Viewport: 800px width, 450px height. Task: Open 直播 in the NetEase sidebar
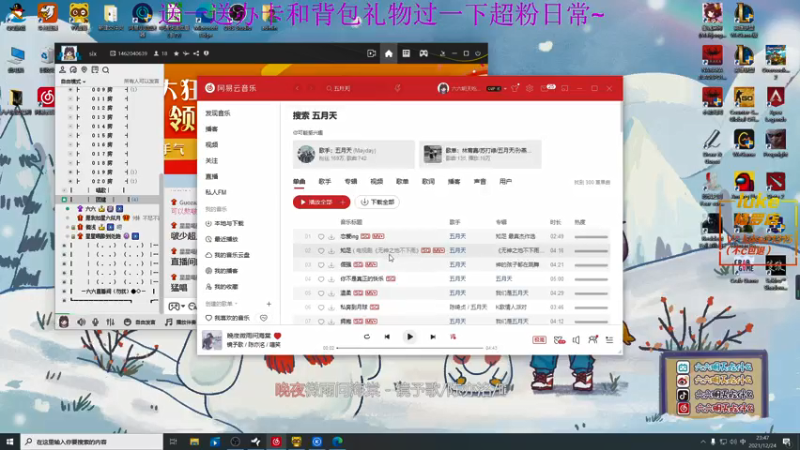[211, 177]
